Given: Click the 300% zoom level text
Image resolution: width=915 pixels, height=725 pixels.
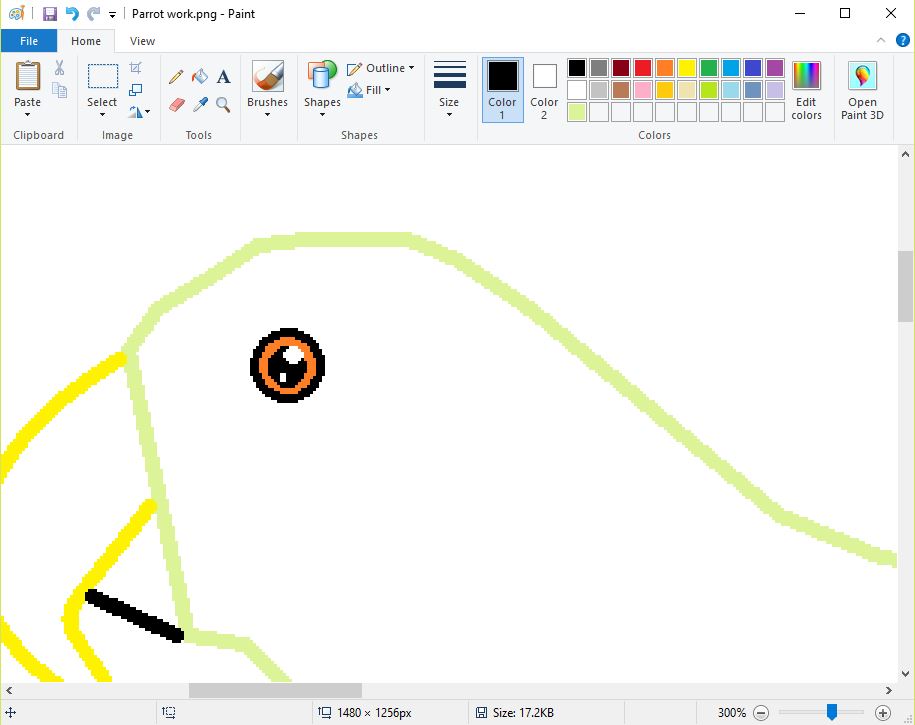Looking at the screenshot, I should tap(732, 713).
